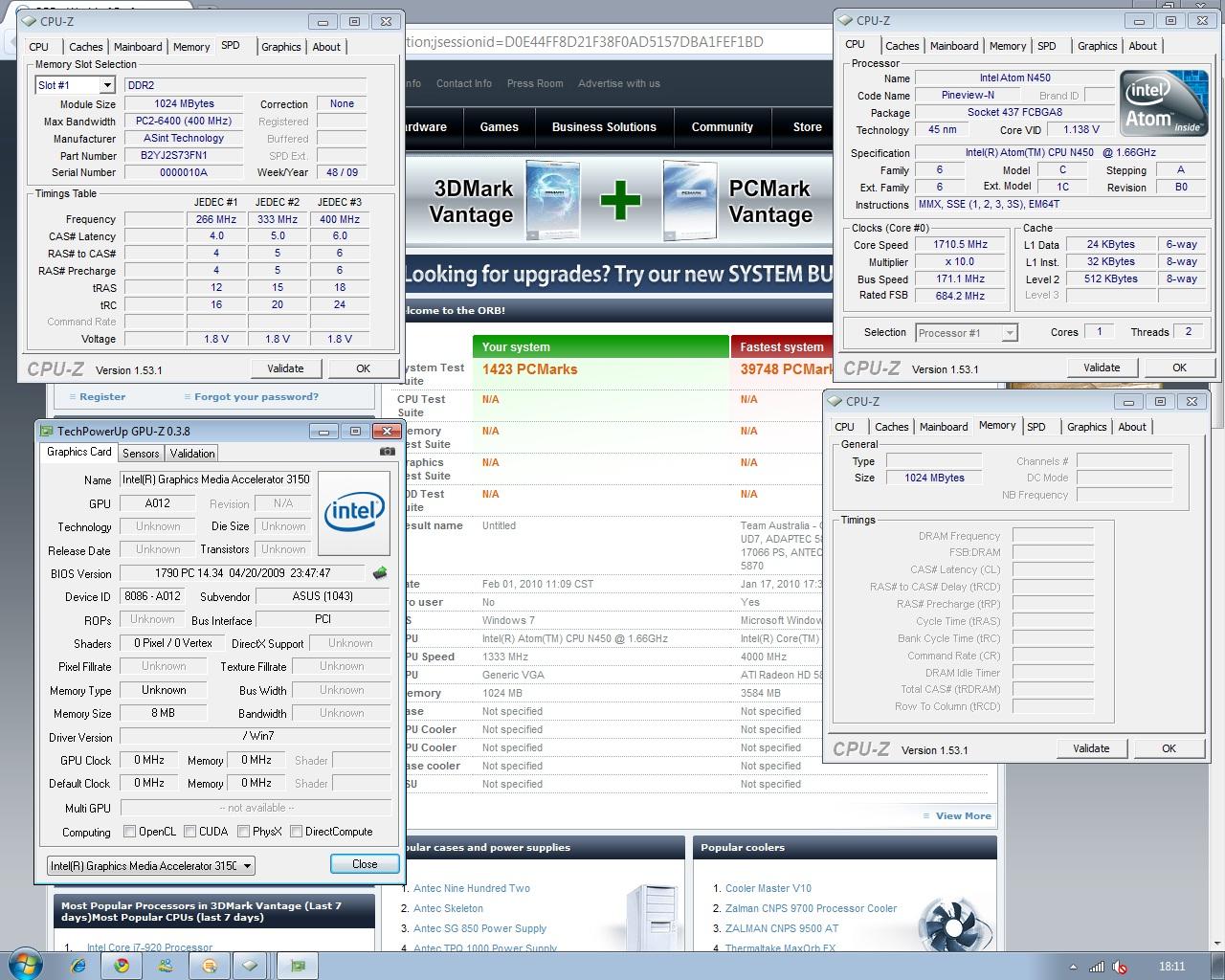Launch Internet Explorer from the taskbar
This screenshot has height=980, width=1225.
(78, 966)
